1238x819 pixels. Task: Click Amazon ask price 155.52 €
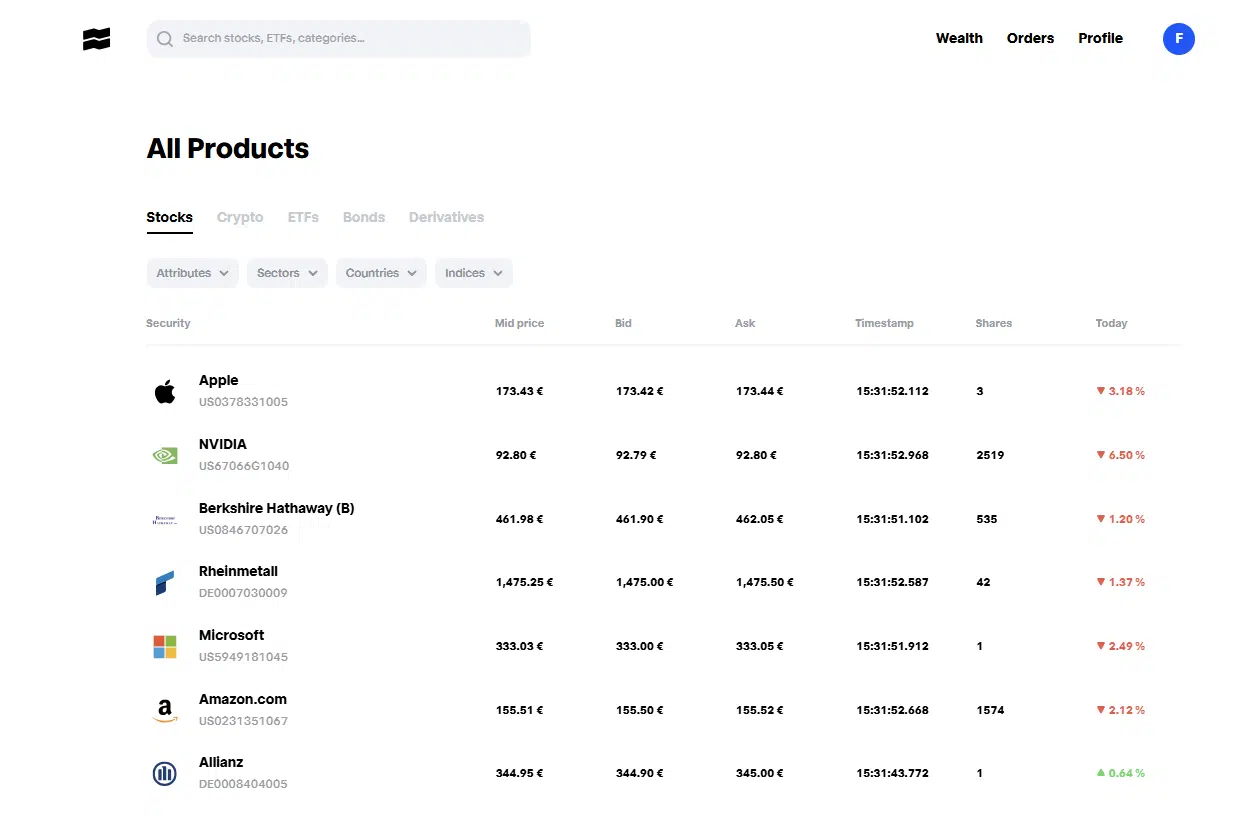tap(759, 710)
